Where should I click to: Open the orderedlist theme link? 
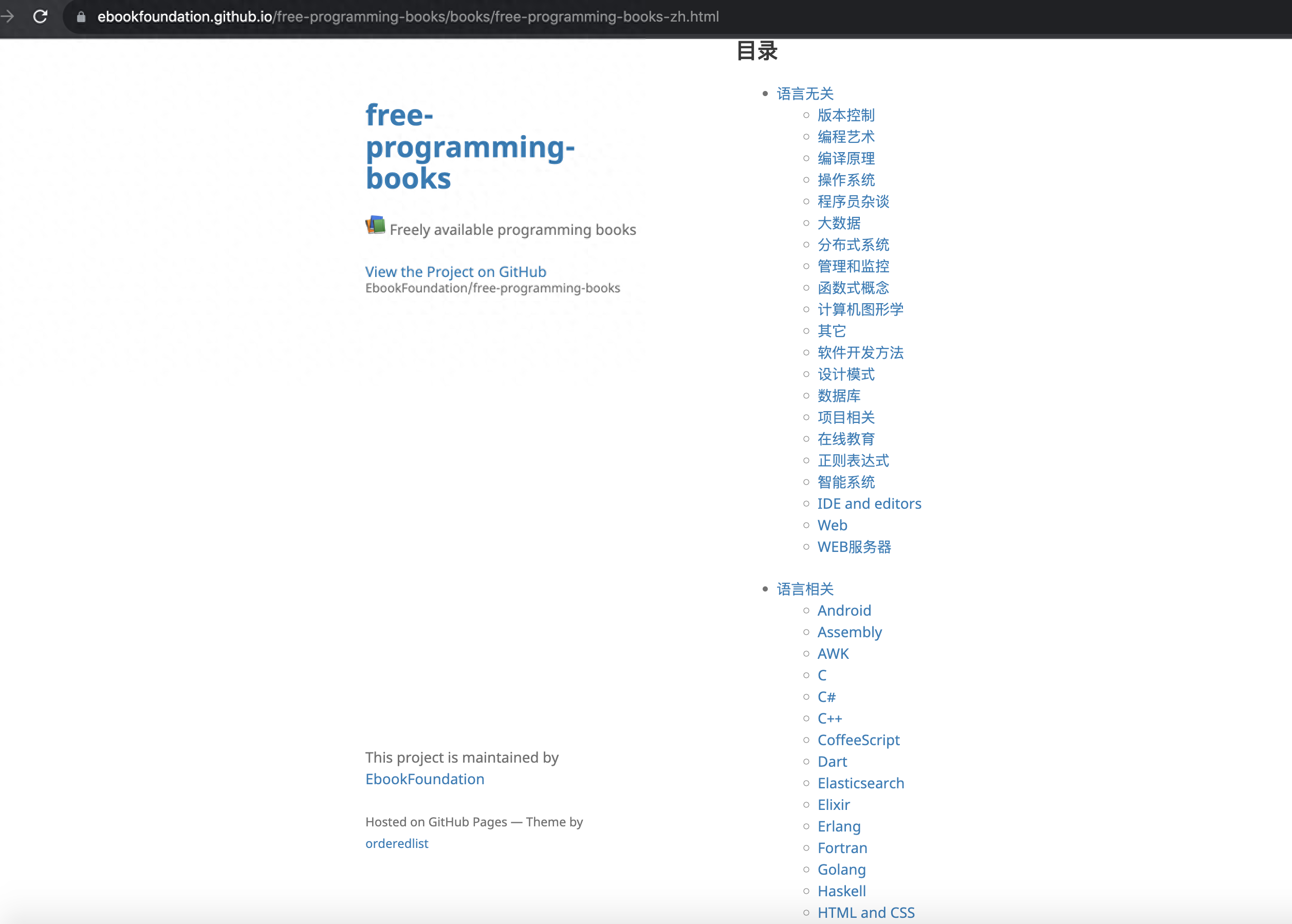pyautogui.click(x=397, y=843)
